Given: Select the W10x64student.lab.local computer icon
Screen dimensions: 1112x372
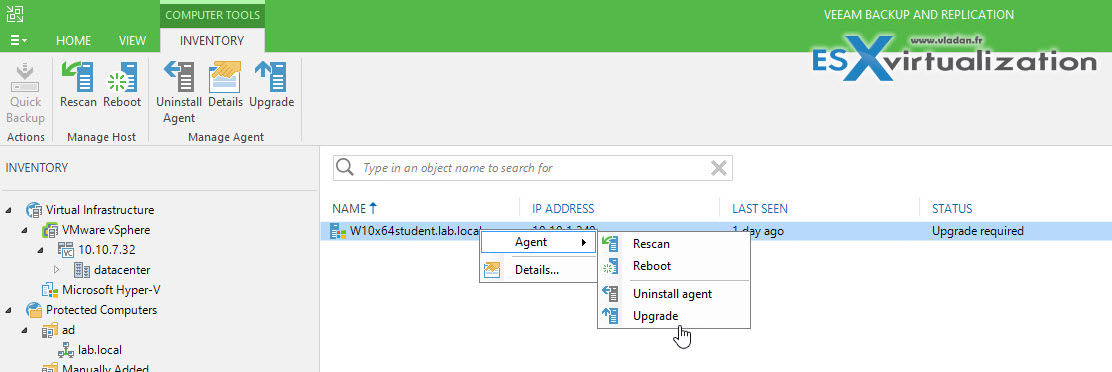Looking at the screenshot, I should click(338, 230).
